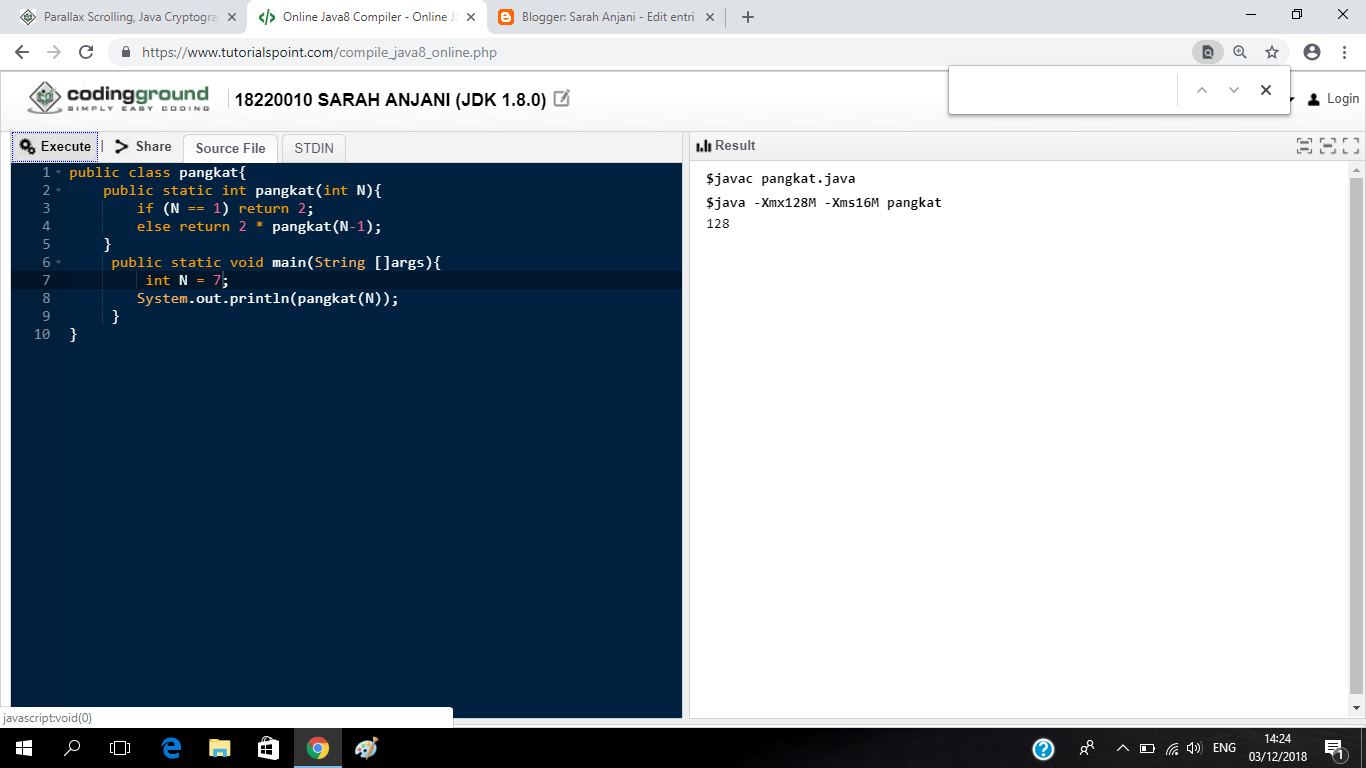This screenshot has width=1366, height=768.
Task: Switch to the Online Java8 Compiler browser tab
Action: 360,17
